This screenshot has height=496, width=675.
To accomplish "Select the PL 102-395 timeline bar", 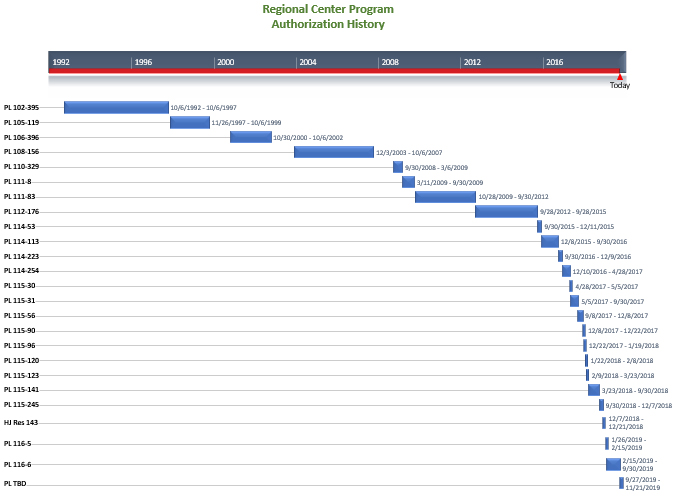I will (x=116, y=107).
